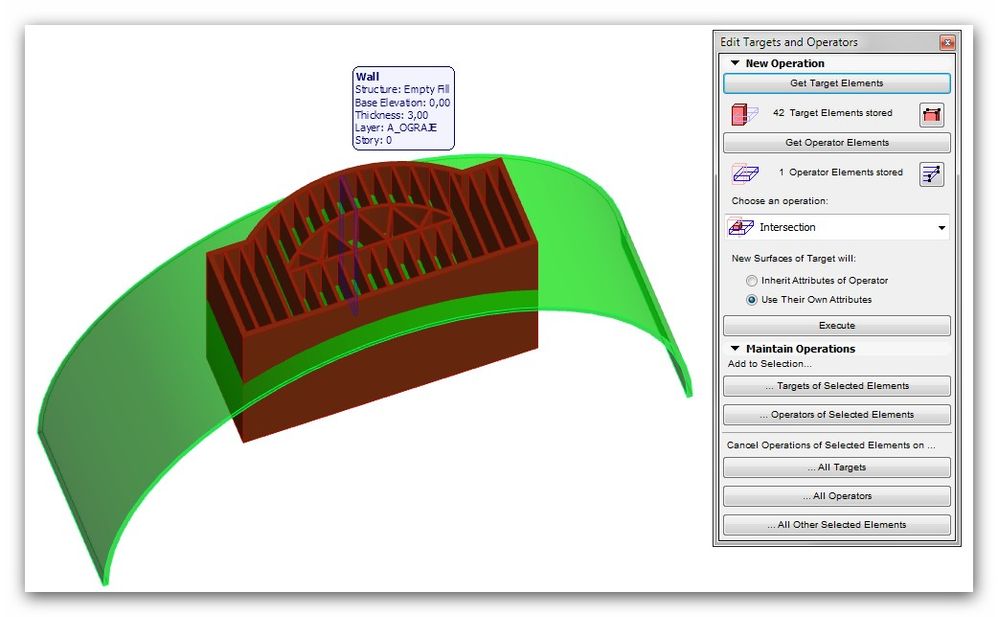Select the Inherit Attributes of Operator option
Image resolution: width=998 pixels, height=617 pixels.
[x=751, y=281]
